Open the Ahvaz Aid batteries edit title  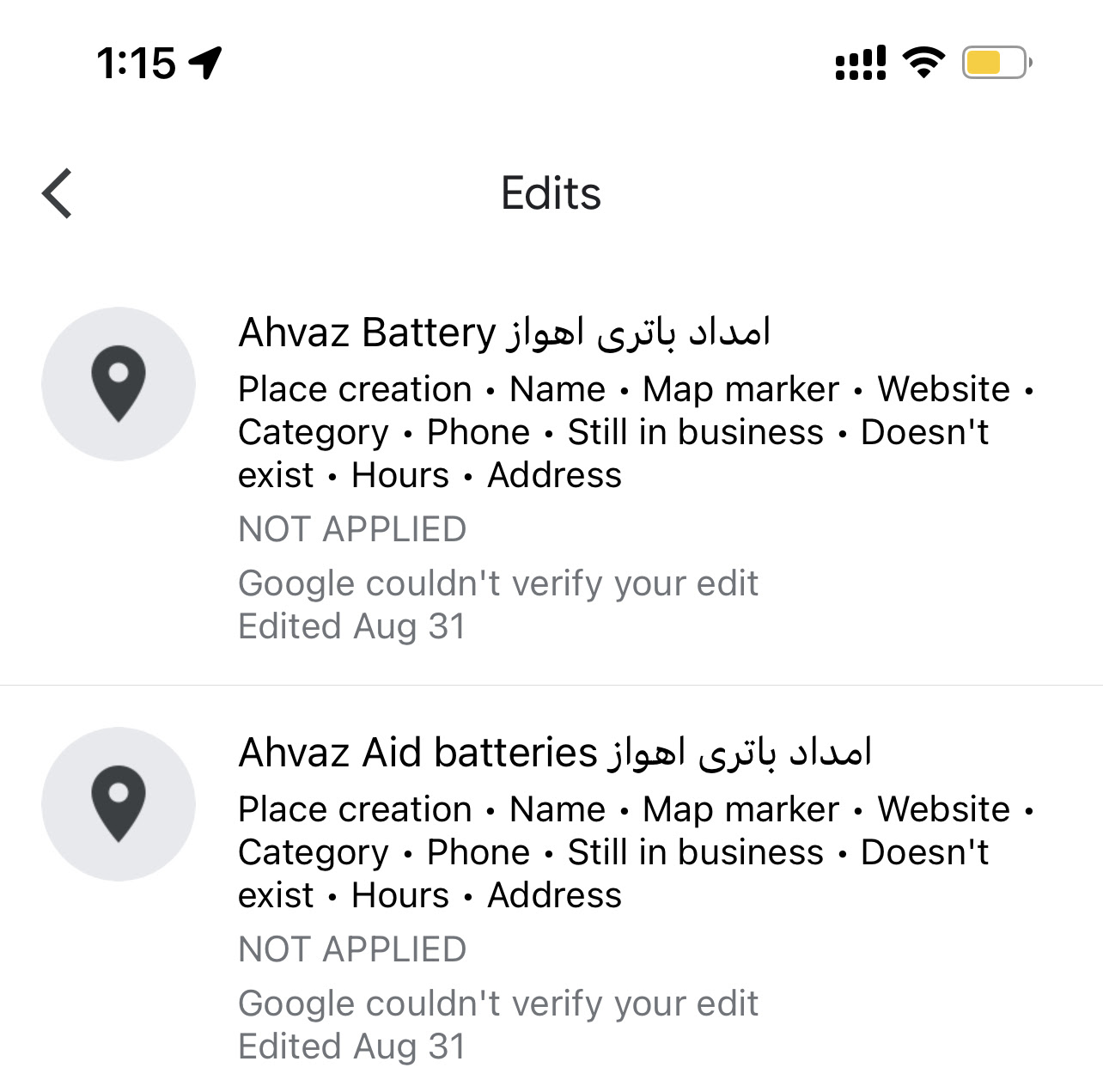(x=555, y=753)
